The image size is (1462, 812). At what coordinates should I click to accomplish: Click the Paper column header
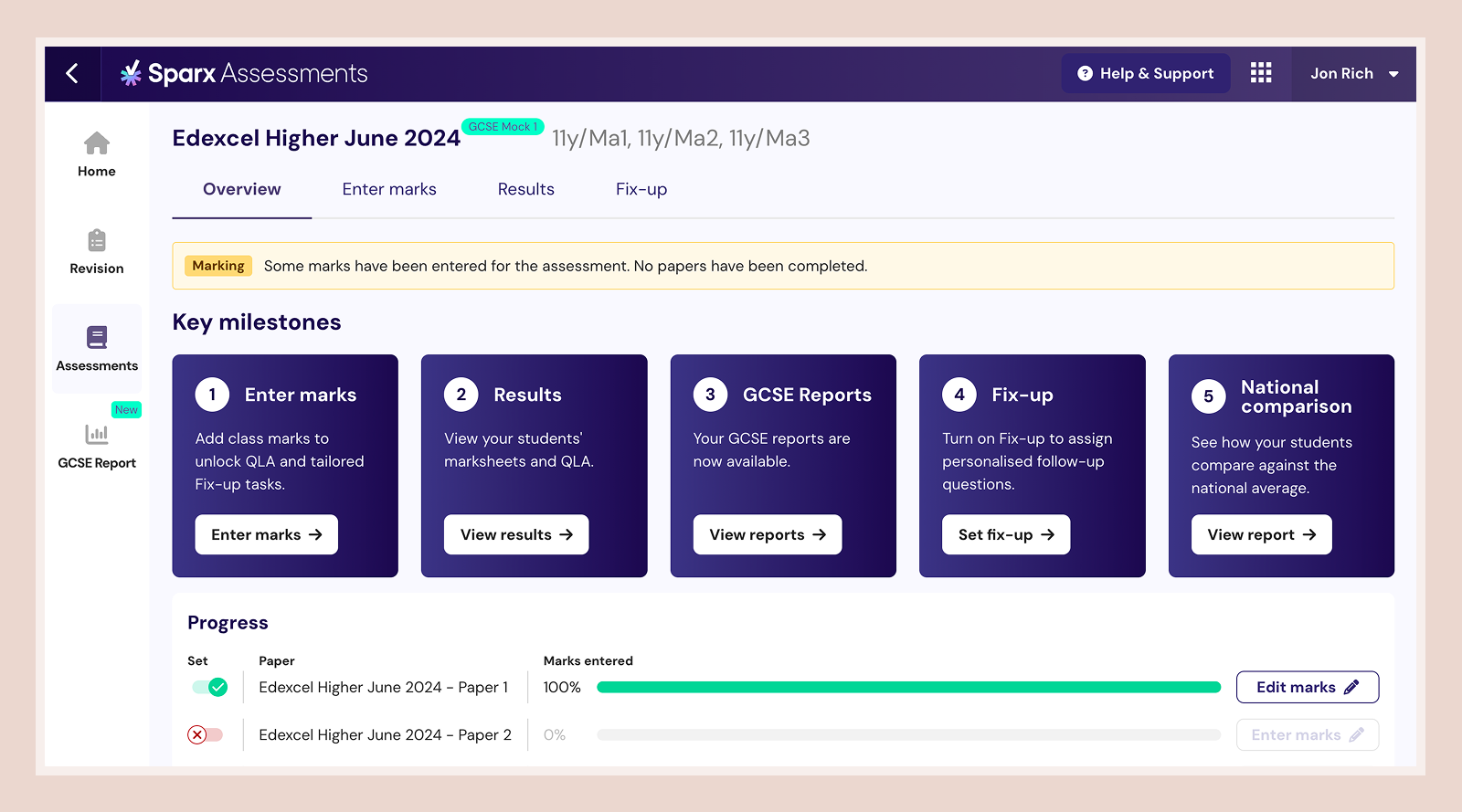pos(277,660)
